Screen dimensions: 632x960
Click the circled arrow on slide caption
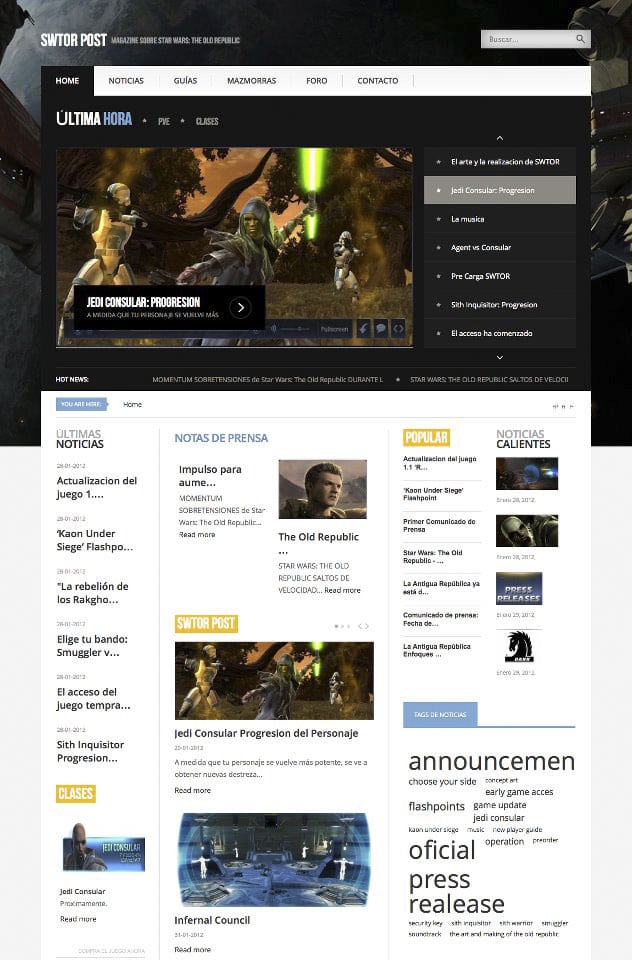tap(241, 307)
